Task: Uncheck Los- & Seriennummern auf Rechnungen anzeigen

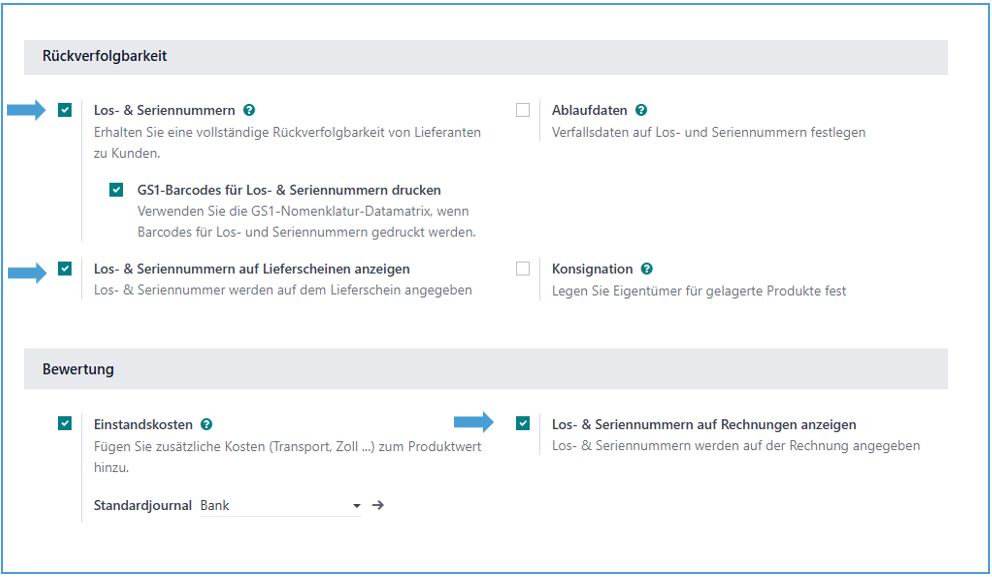Action: pyautogui.click(x=523, y=424)
